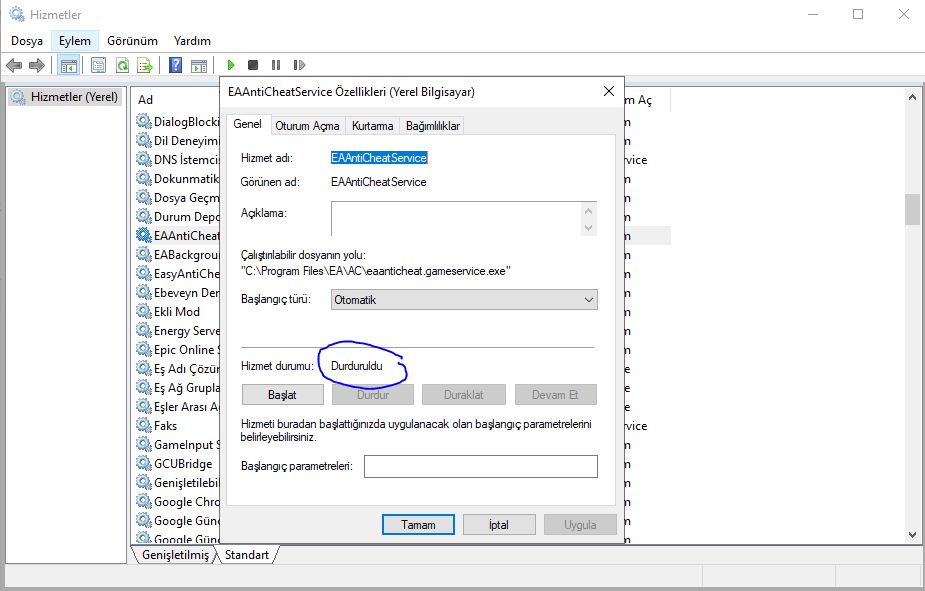Select the Ebeveyn Den service row
Screen dimensions: 925x591
tap(178, 293)
